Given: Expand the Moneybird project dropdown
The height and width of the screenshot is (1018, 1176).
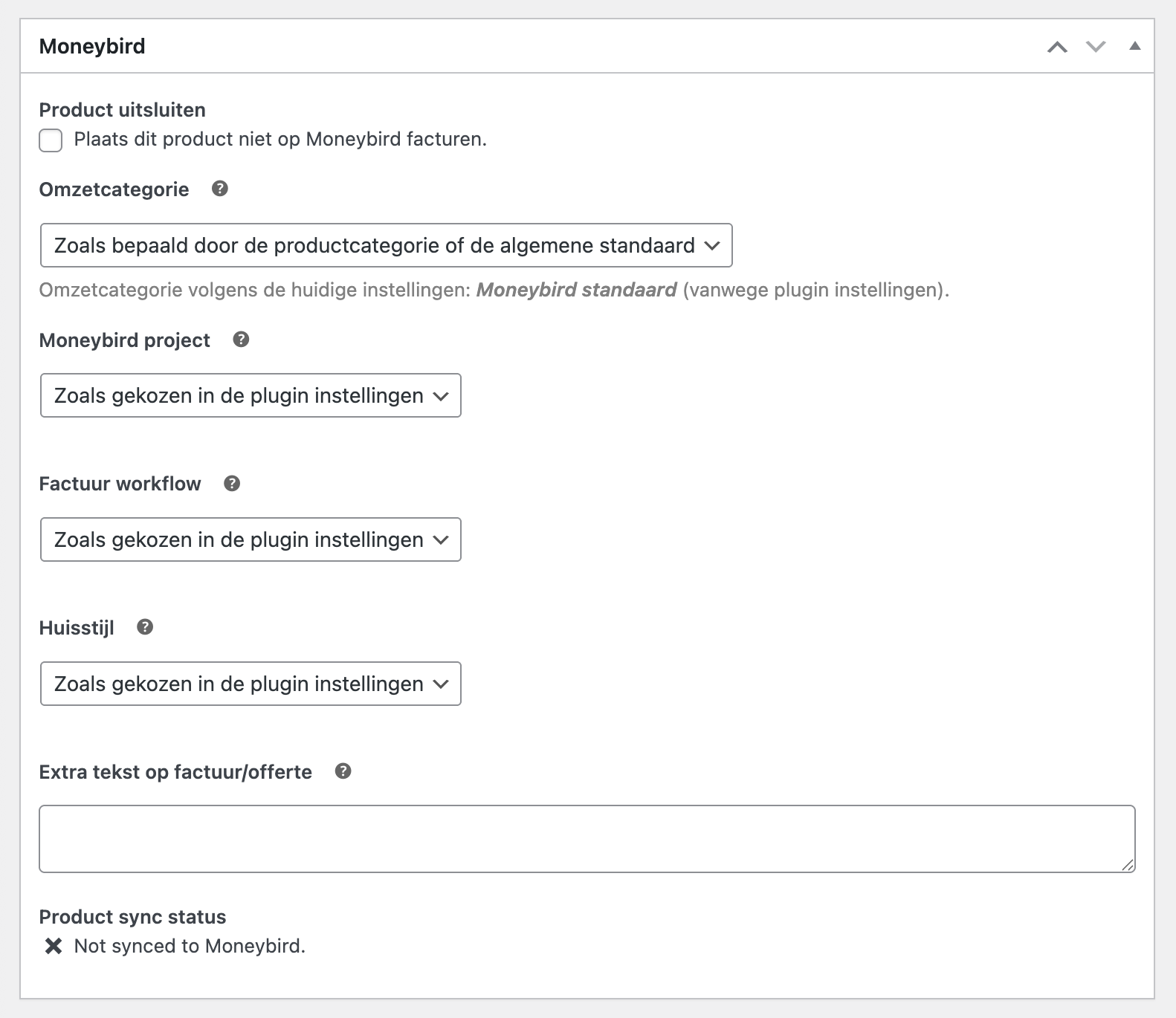Looking at the screenshot, I should pos(251,395).
